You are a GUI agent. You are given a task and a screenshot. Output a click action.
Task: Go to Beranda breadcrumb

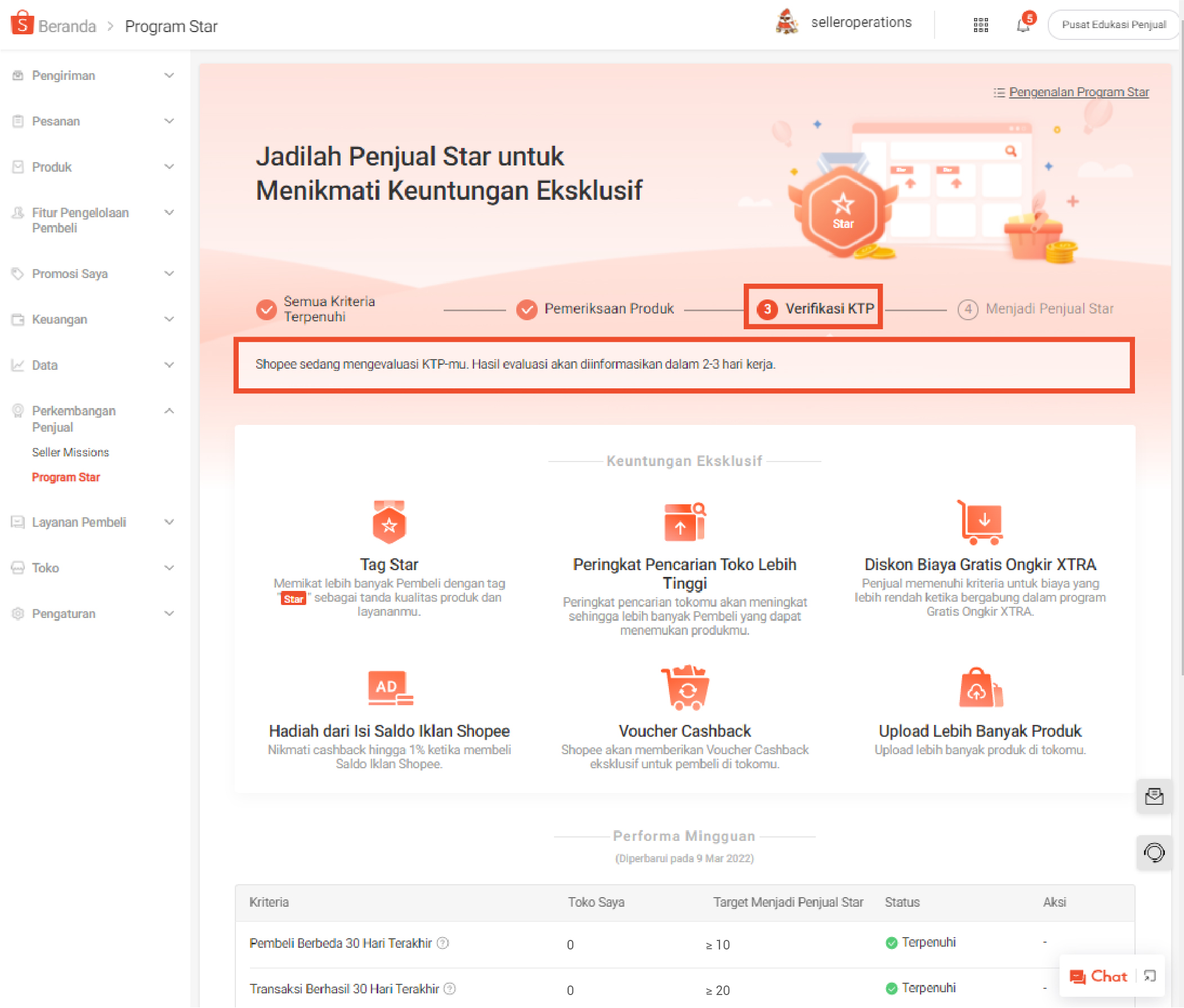pyautogui.click(x=67, y=26)
